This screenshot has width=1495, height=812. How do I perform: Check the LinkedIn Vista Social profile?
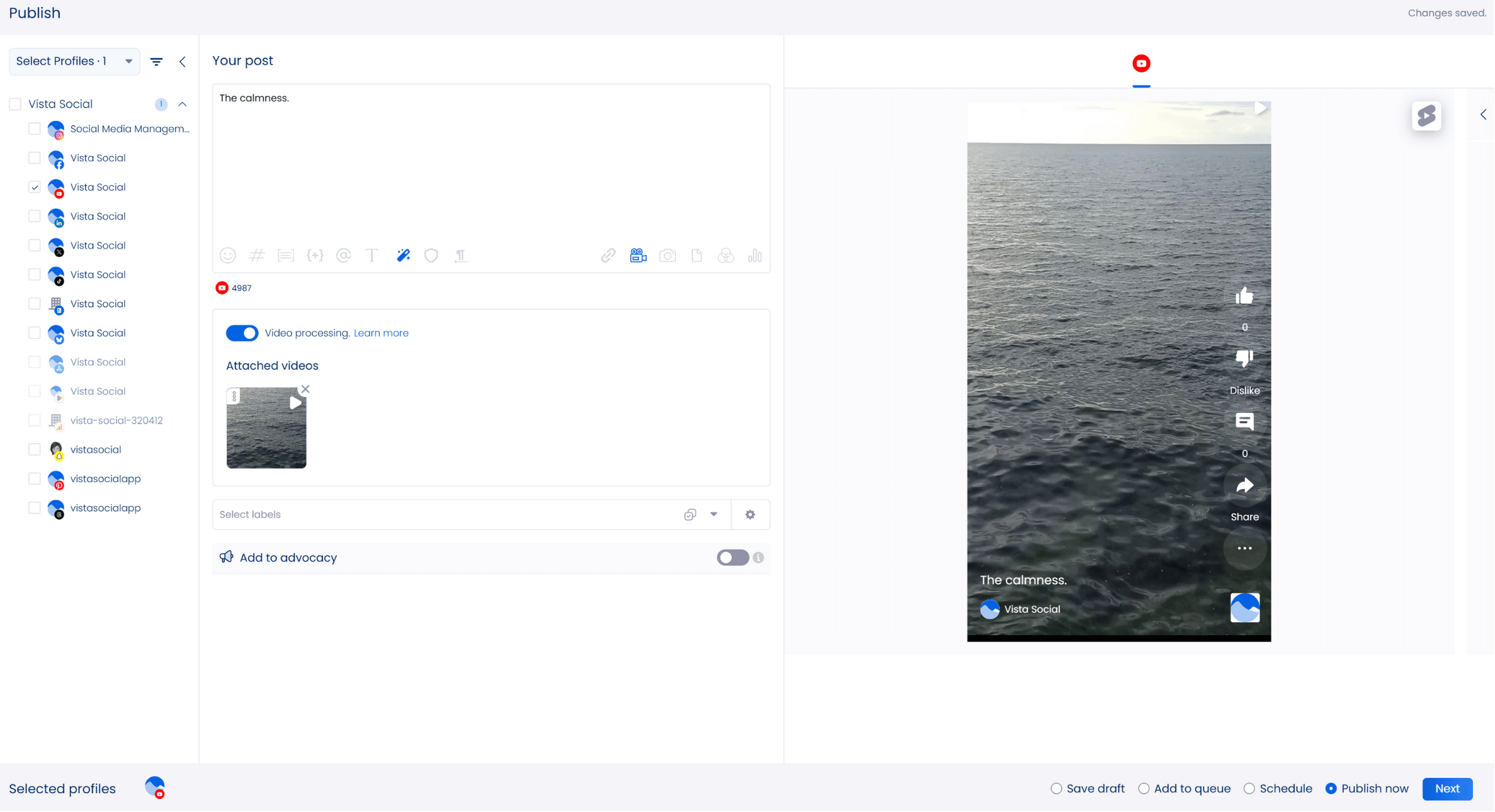point(35,217)
